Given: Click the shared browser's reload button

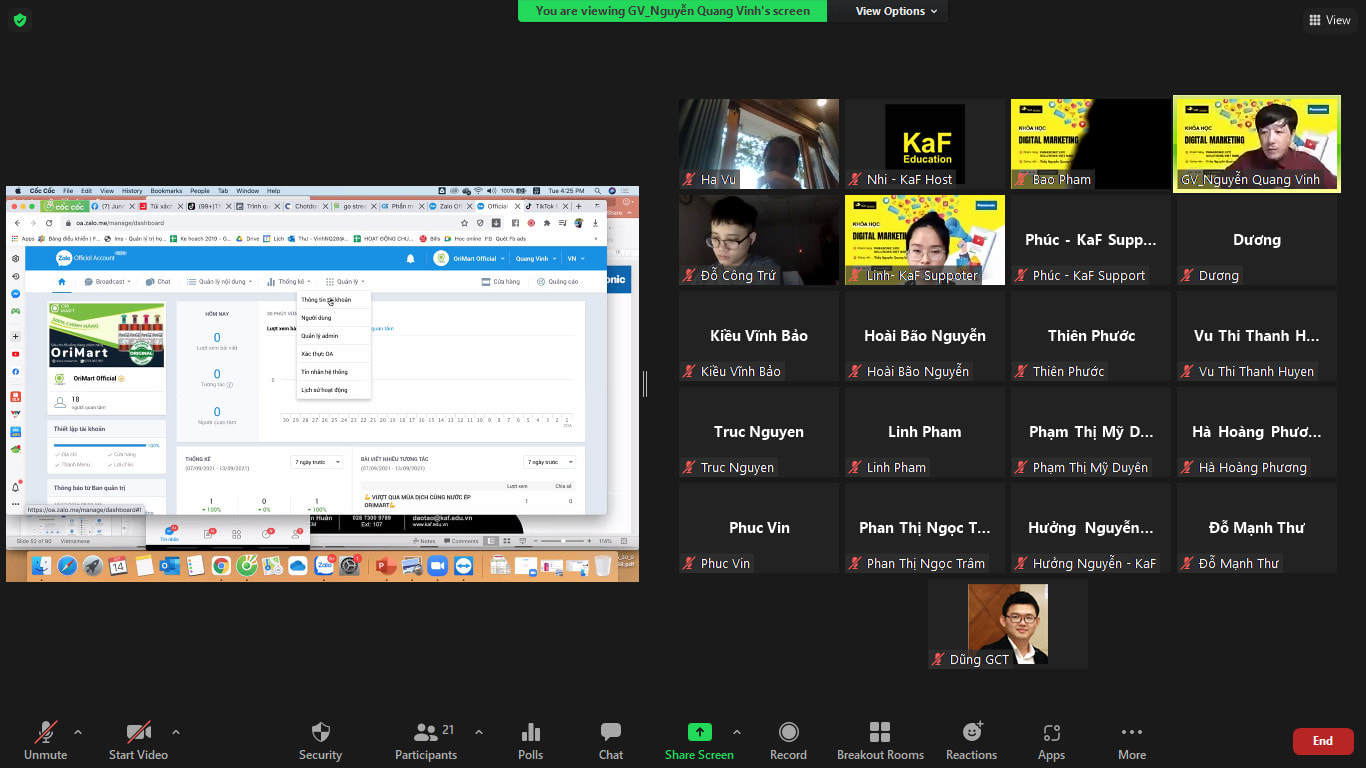Looking at the screenshot, I should pos(48,223).
